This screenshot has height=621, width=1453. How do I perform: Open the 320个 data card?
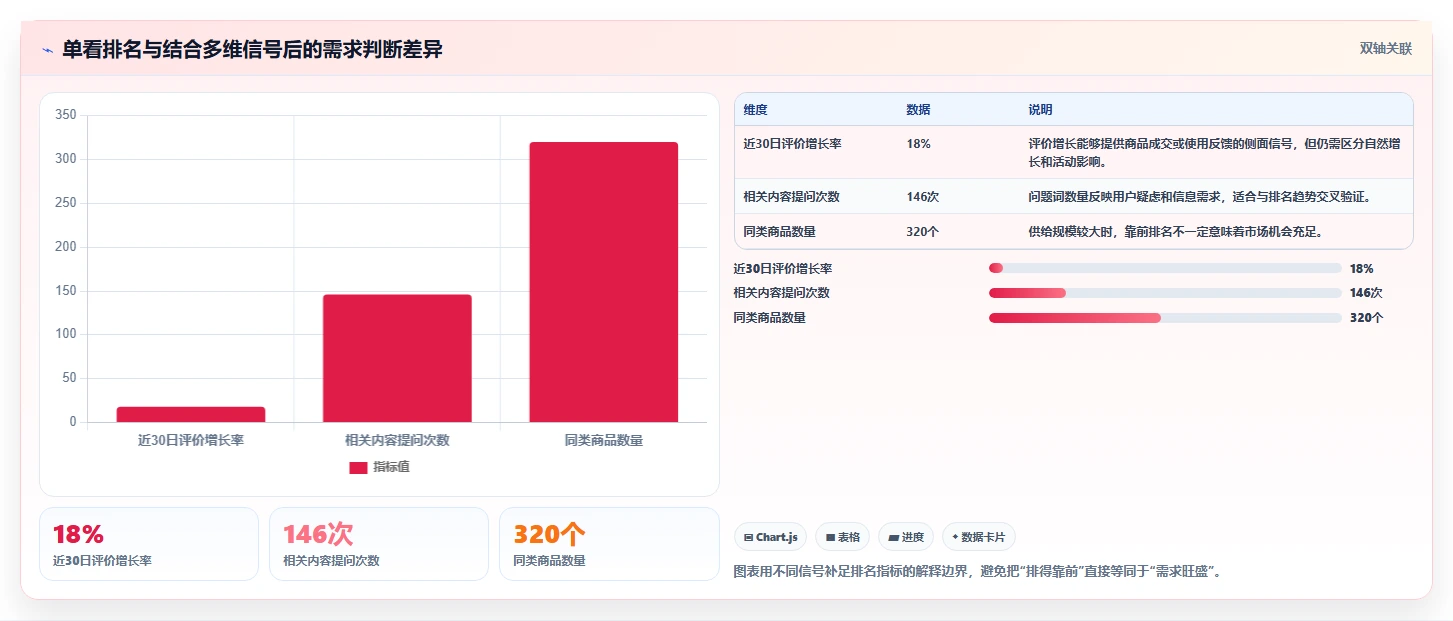(609, 544)
